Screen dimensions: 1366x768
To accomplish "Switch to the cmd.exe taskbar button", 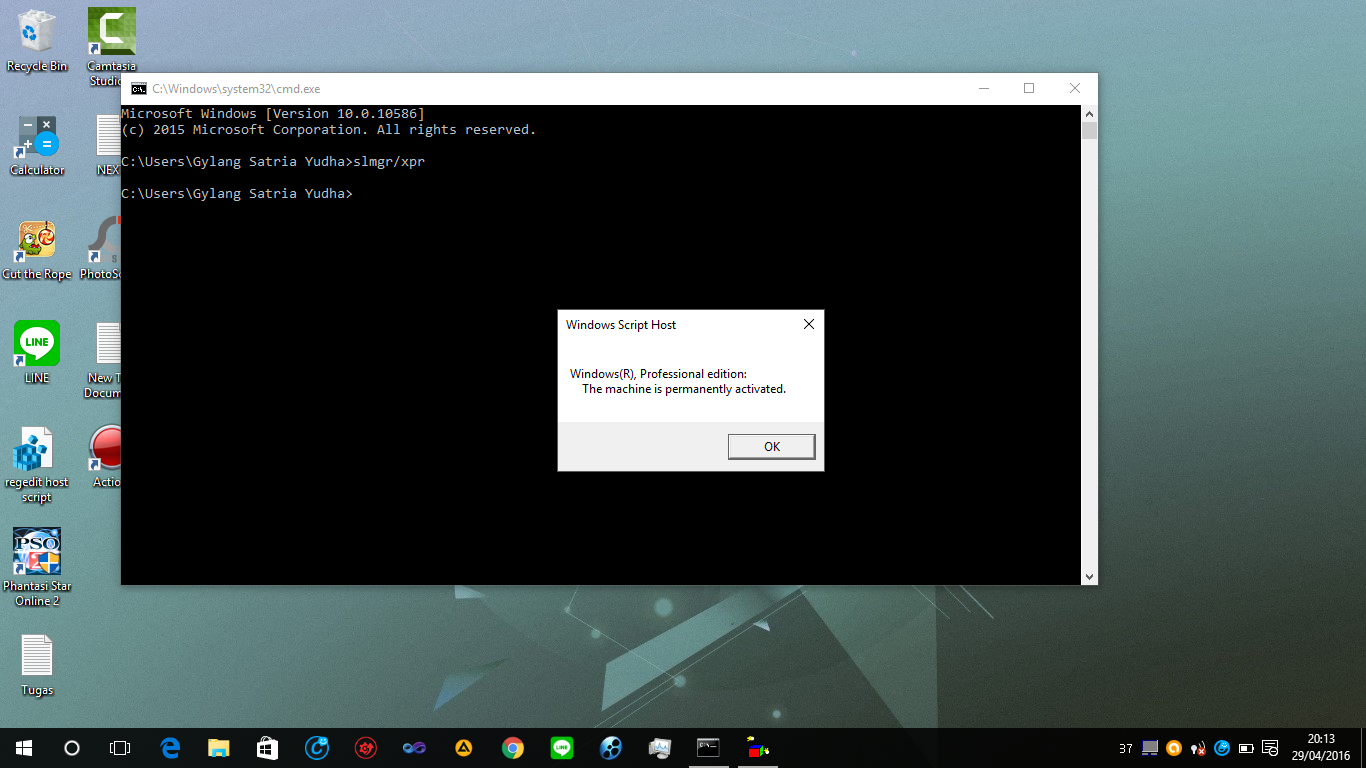I will click(709, 748).
